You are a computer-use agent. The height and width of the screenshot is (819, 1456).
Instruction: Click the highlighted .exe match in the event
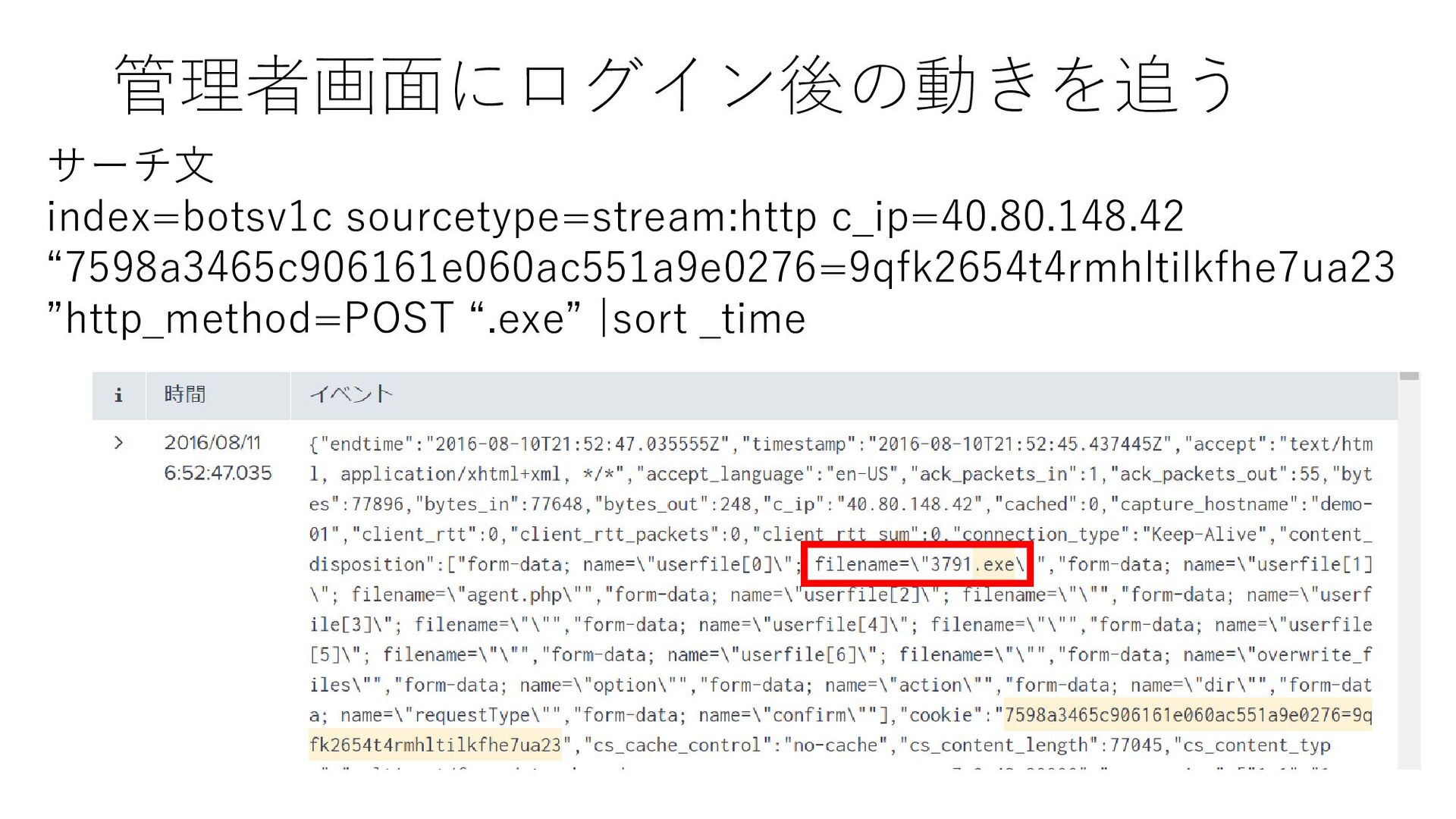pyautogui.click(x=995, y=564)
